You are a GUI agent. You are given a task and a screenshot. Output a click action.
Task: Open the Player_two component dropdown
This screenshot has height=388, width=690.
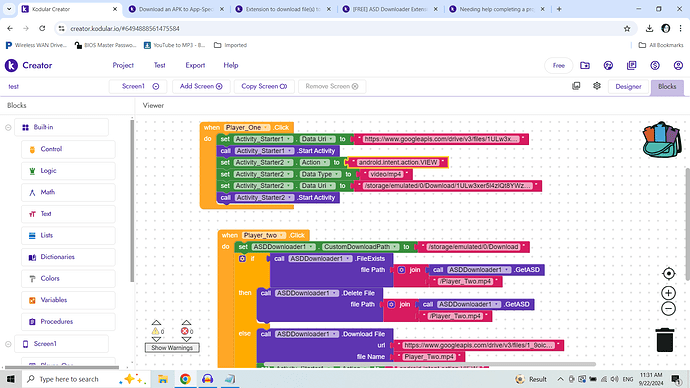[x=282, y=235]
